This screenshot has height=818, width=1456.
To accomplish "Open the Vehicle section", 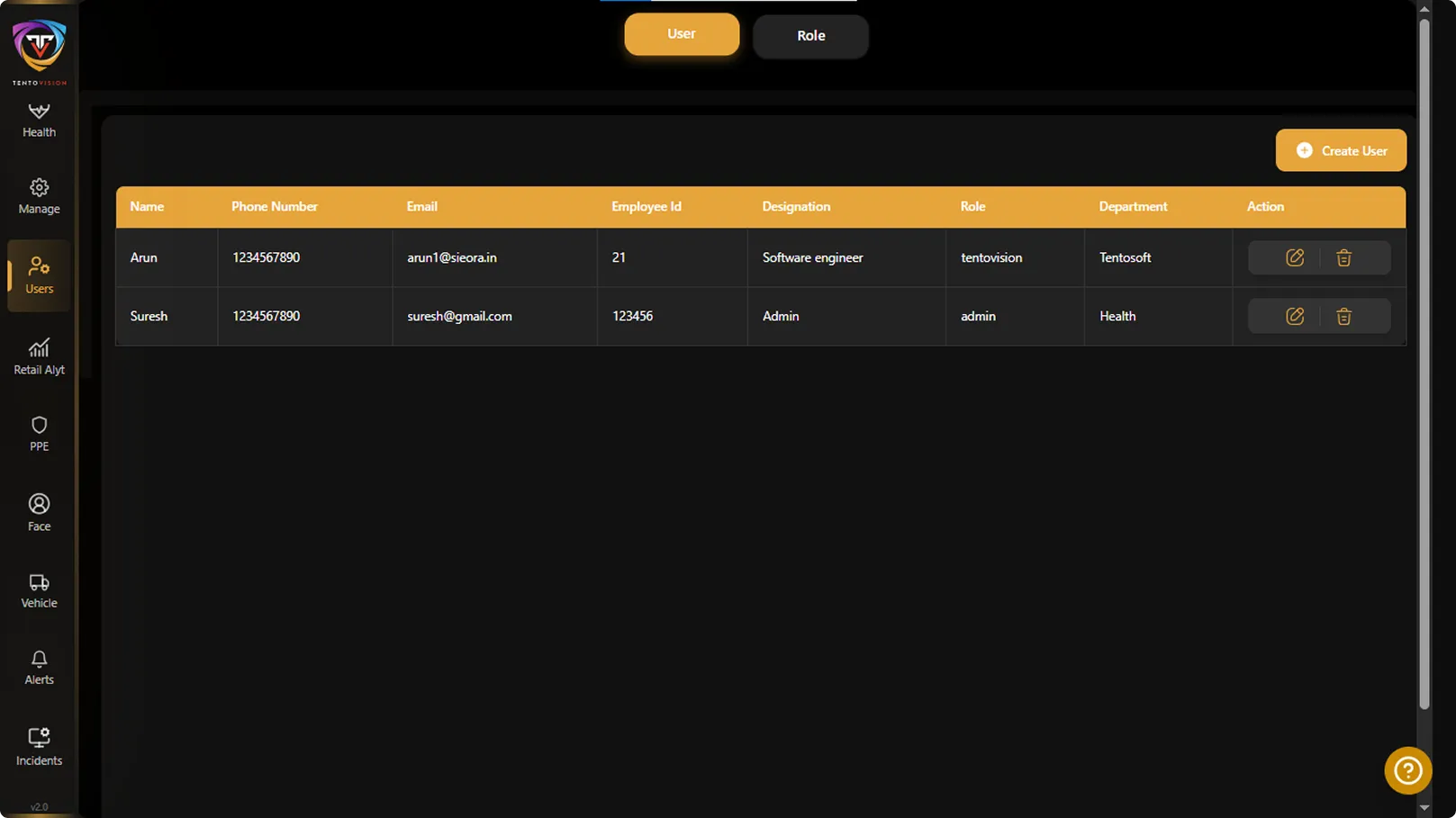I will [x=39, y=590].
